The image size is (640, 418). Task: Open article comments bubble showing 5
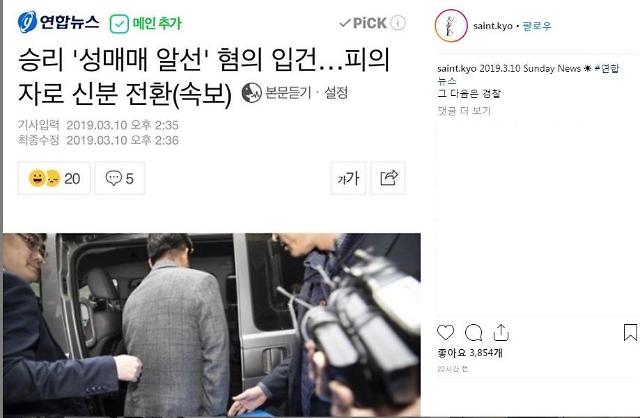click(120, 178)
